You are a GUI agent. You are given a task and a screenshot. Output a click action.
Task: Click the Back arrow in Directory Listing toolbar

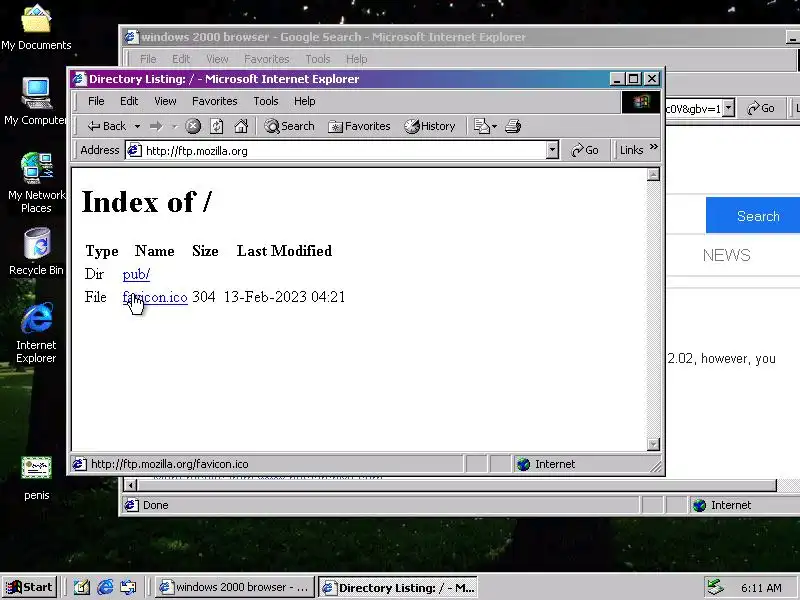point(107,126)
